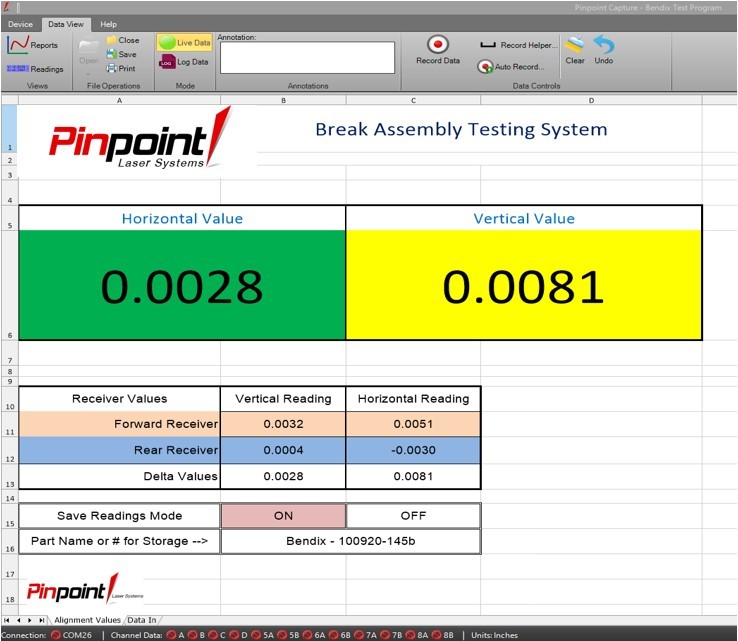Save the file with the Save icon
Screen dimensions: 738x641
(x=121, y=54)
